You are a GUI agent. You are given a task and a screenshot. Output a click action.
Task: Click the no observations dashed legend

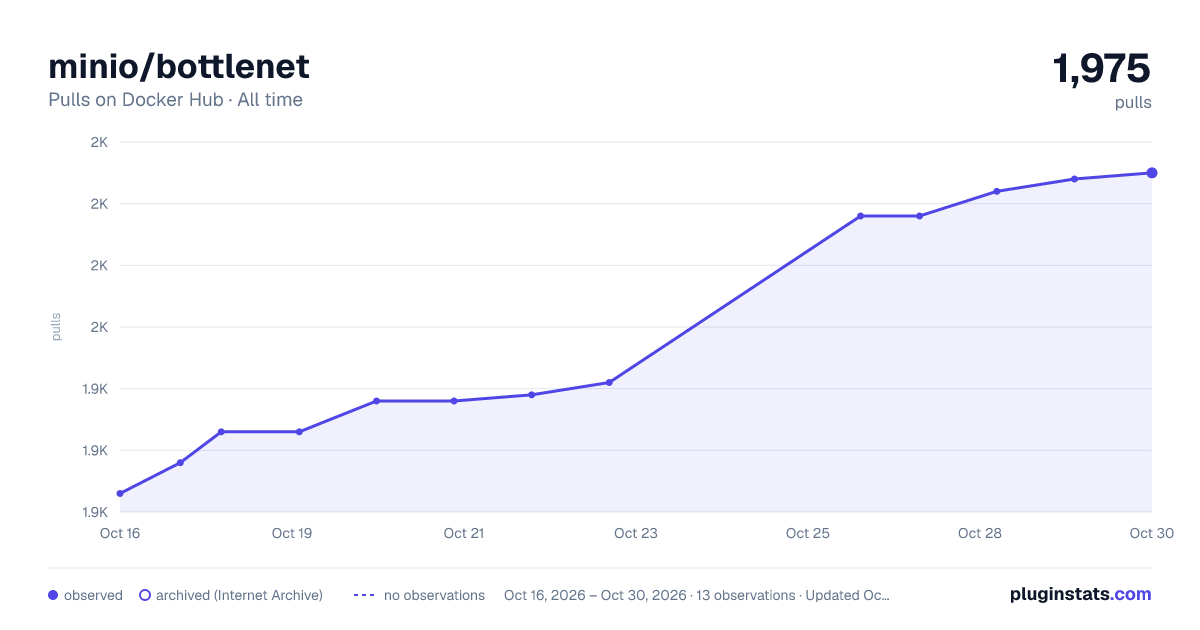click(x=364, y=595)
